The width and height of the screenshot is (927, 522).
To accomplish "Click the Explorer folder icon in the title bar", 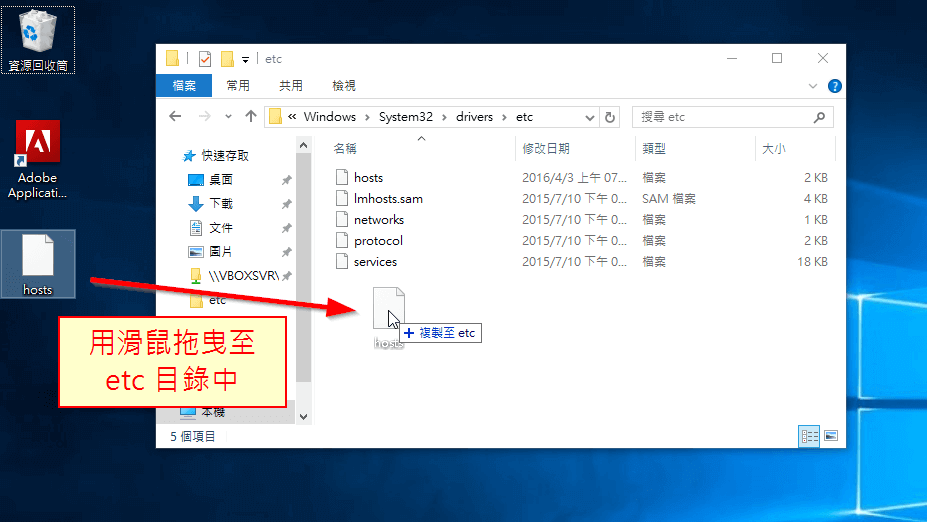I will [x=173, y=58].
